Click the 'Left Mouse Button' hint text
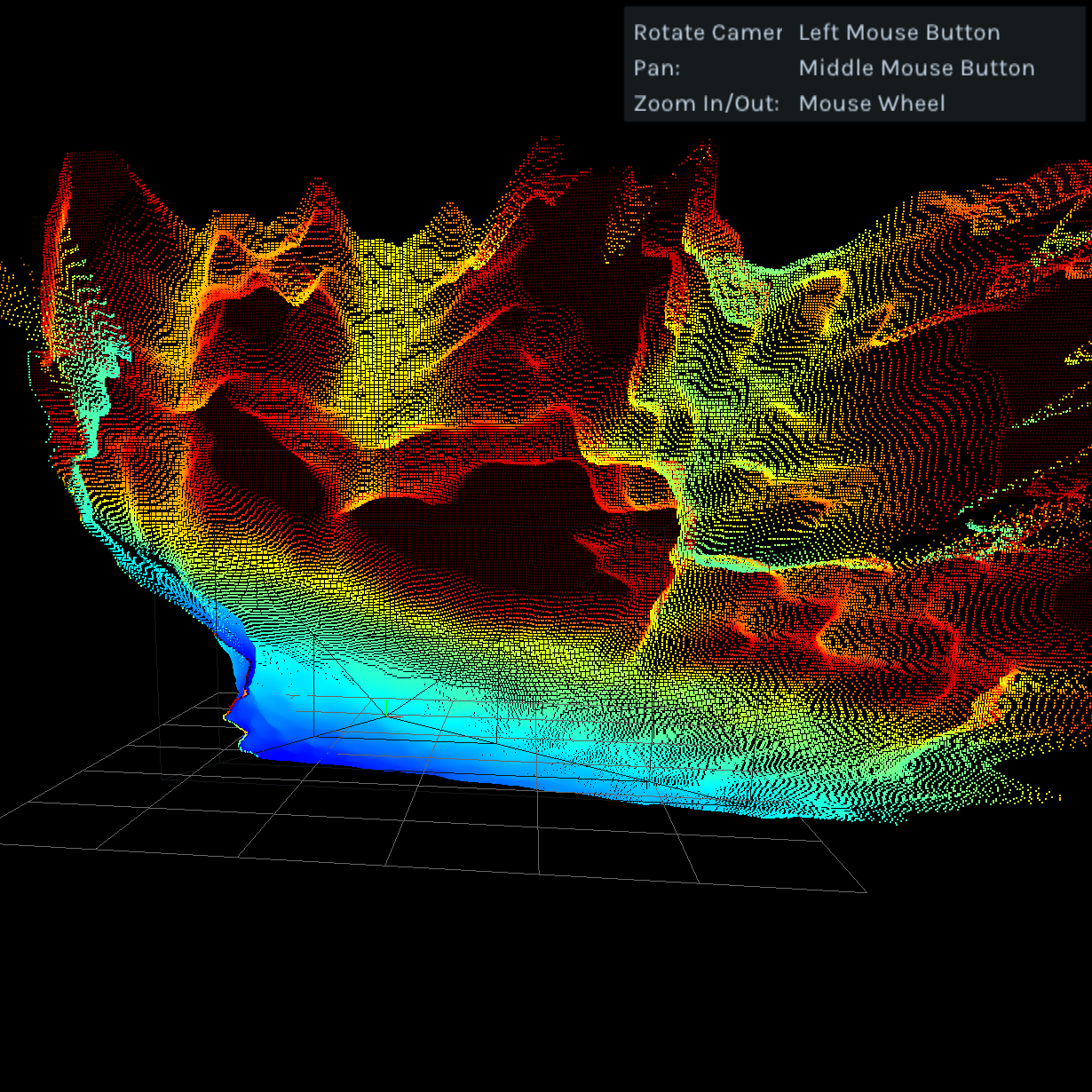The width and height of the screenshot is (1092, 1092). 898,33
